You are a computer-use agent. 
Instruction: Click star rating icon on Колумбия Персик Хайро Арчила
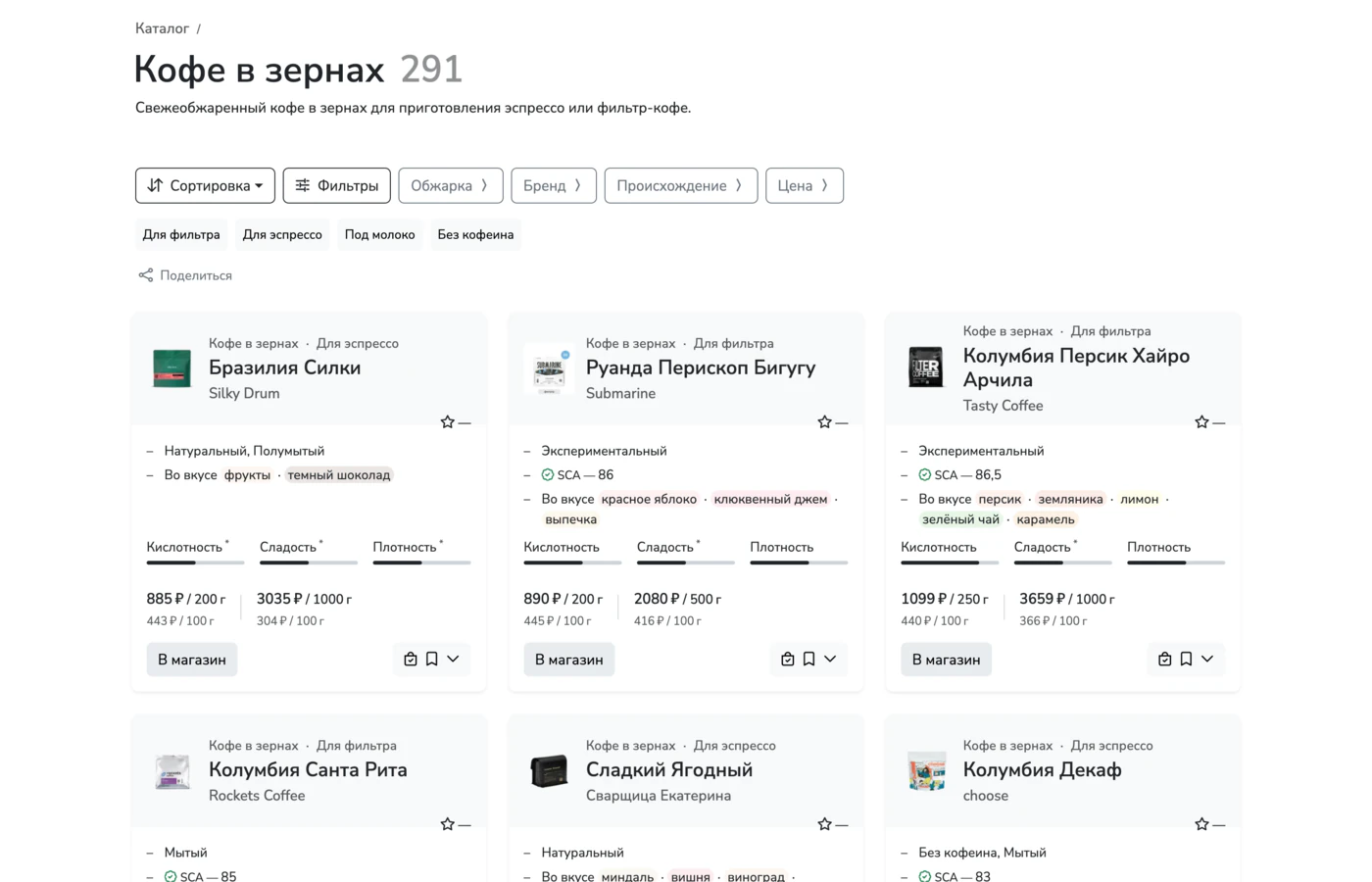[x=1202, y=422]
